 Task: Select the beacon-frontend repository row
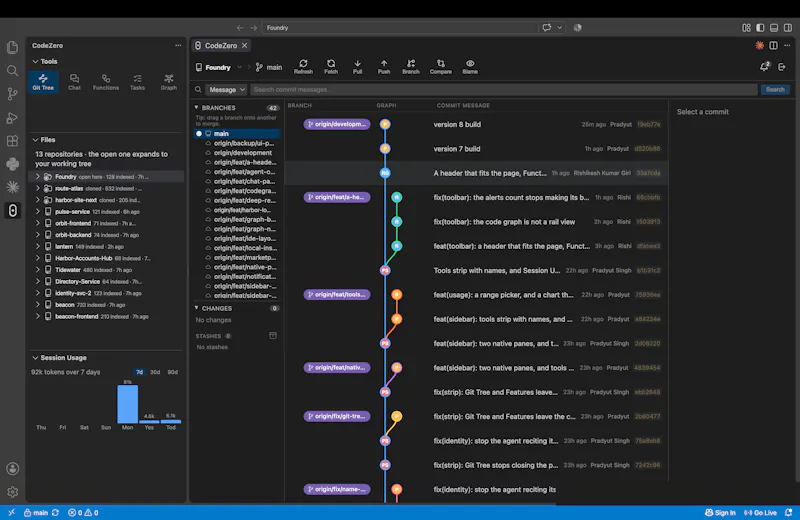coord(106,316)
